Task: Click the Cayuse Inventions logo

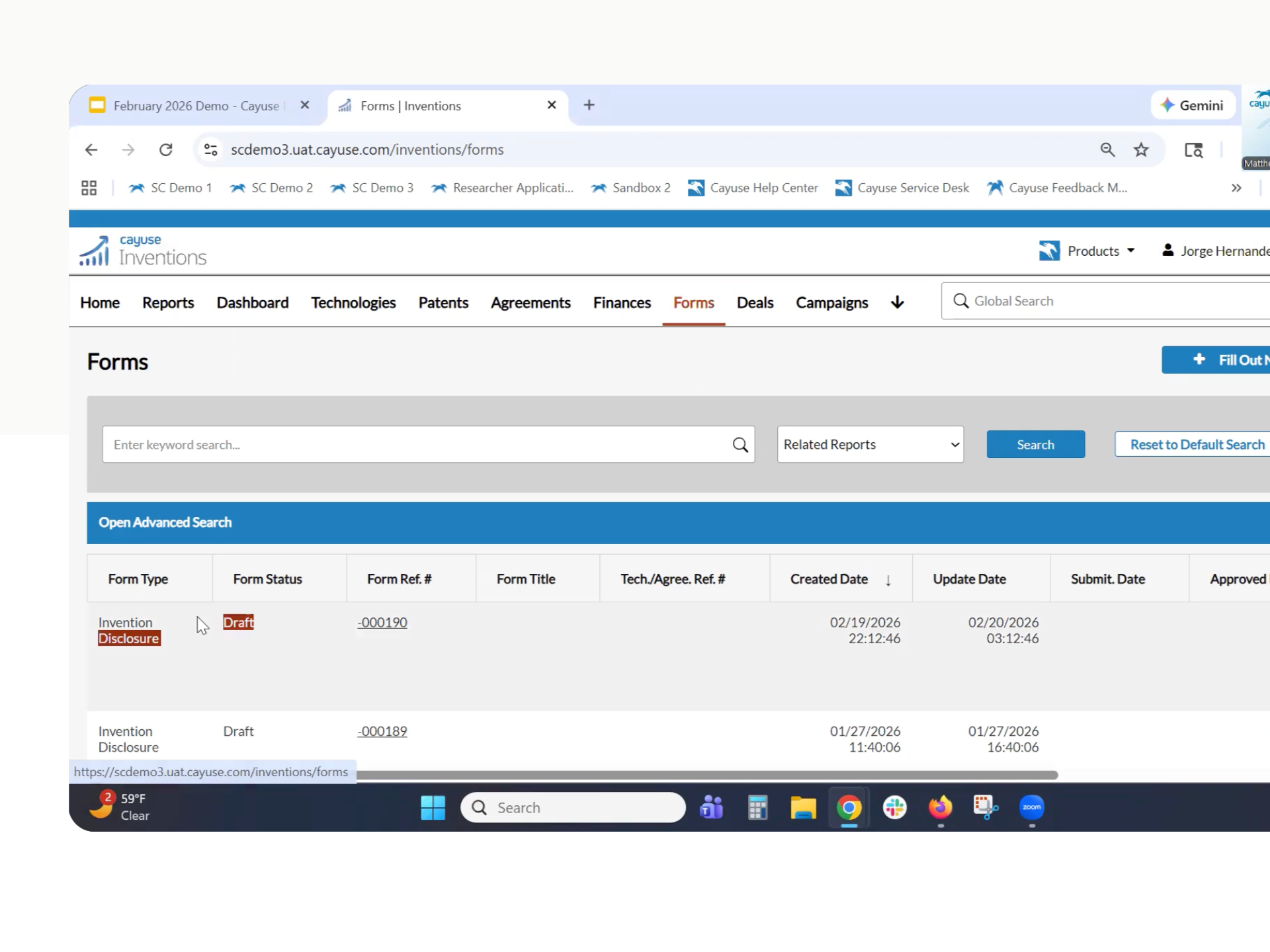Action: pyautogui.click(x=143, y=251)
